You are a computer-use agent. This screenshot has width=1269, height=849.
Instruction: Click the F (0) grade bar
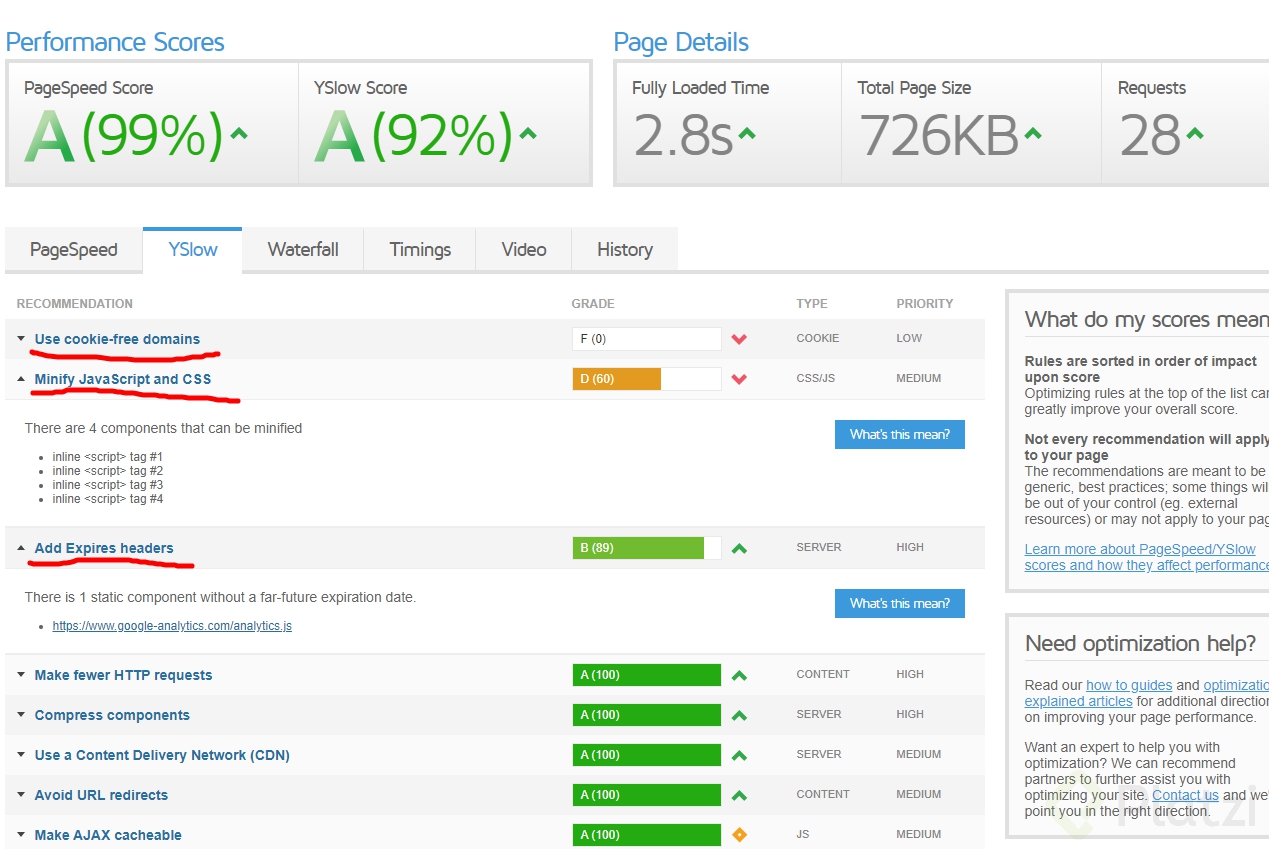pyautogui.click(x=647, y=339)
